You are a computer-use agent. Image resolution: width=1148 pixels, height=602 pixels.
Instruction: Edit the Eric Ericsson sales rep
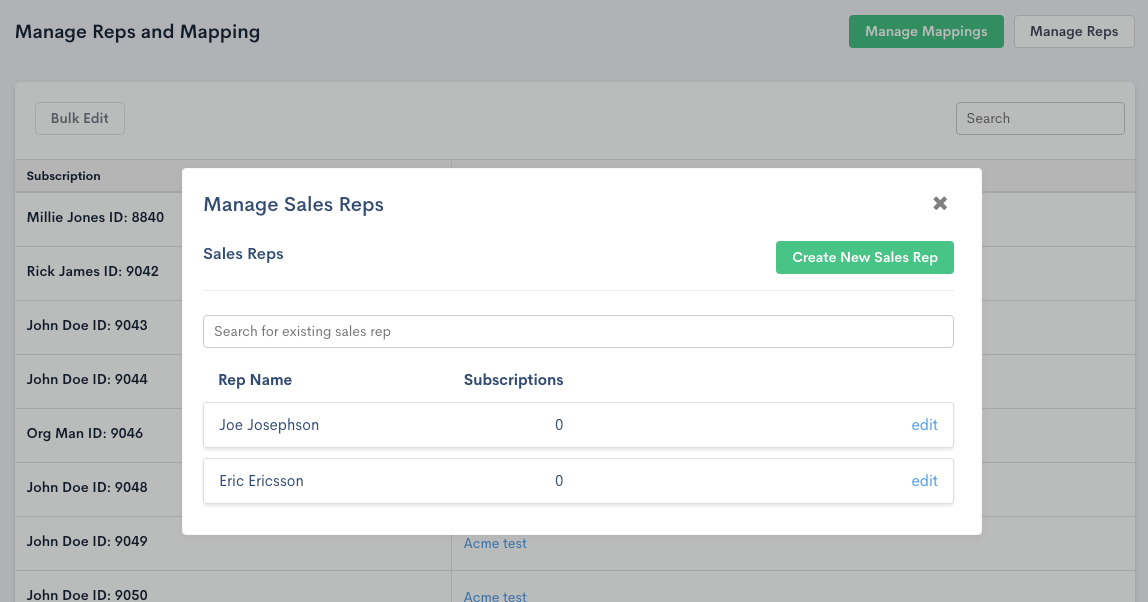pos(924,481)
